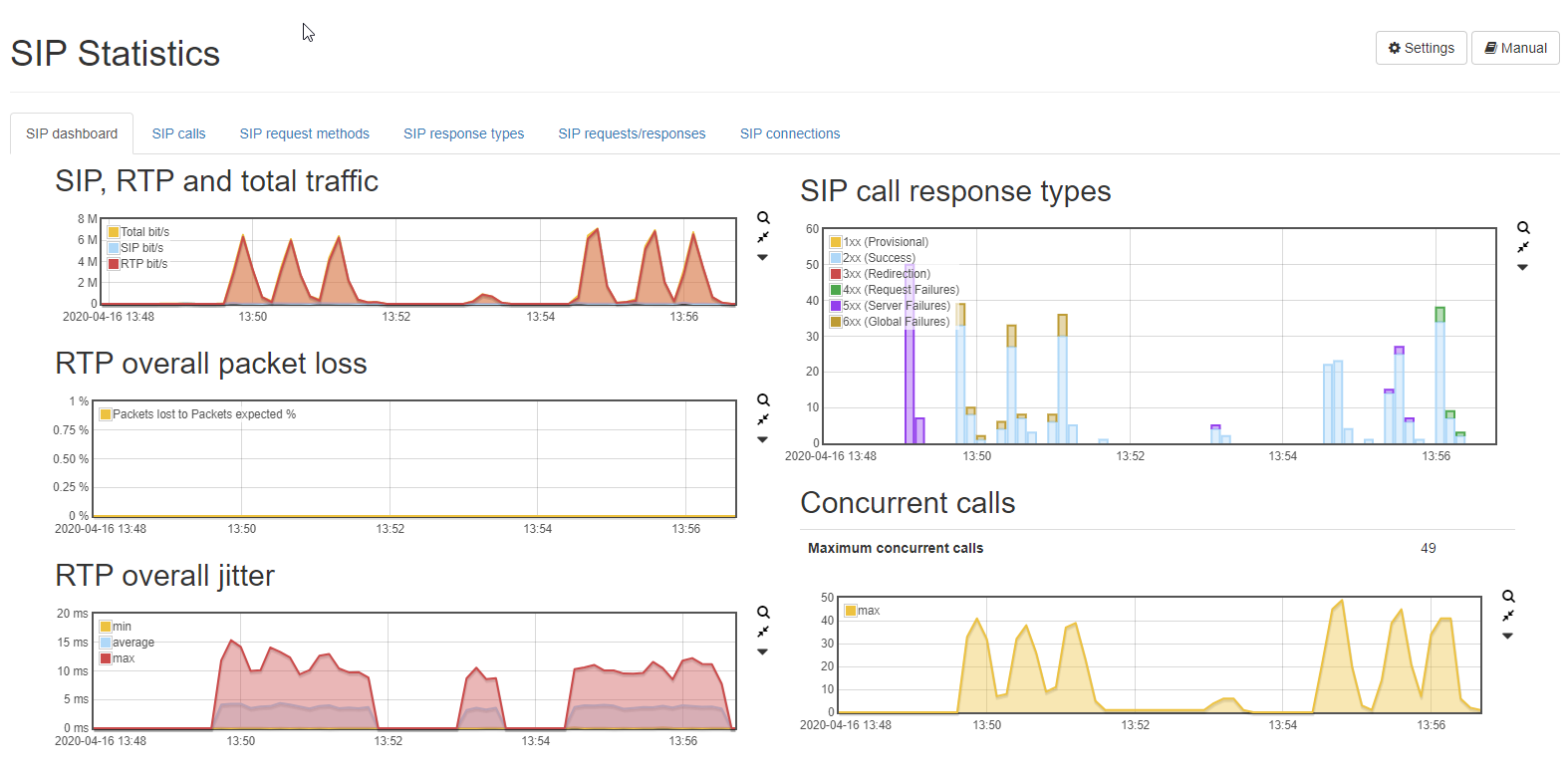Click 5xx (Server Failures) legend swatch

coord(836,306)
